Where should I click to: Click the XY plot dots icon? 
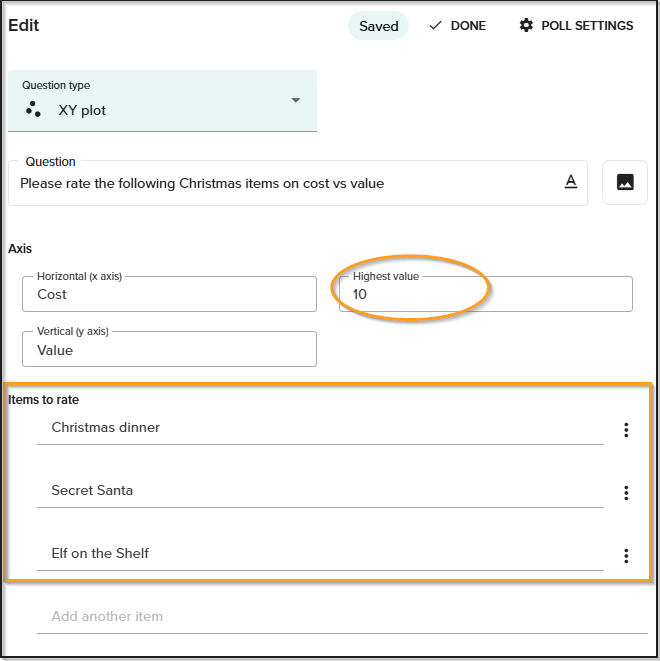33,109
